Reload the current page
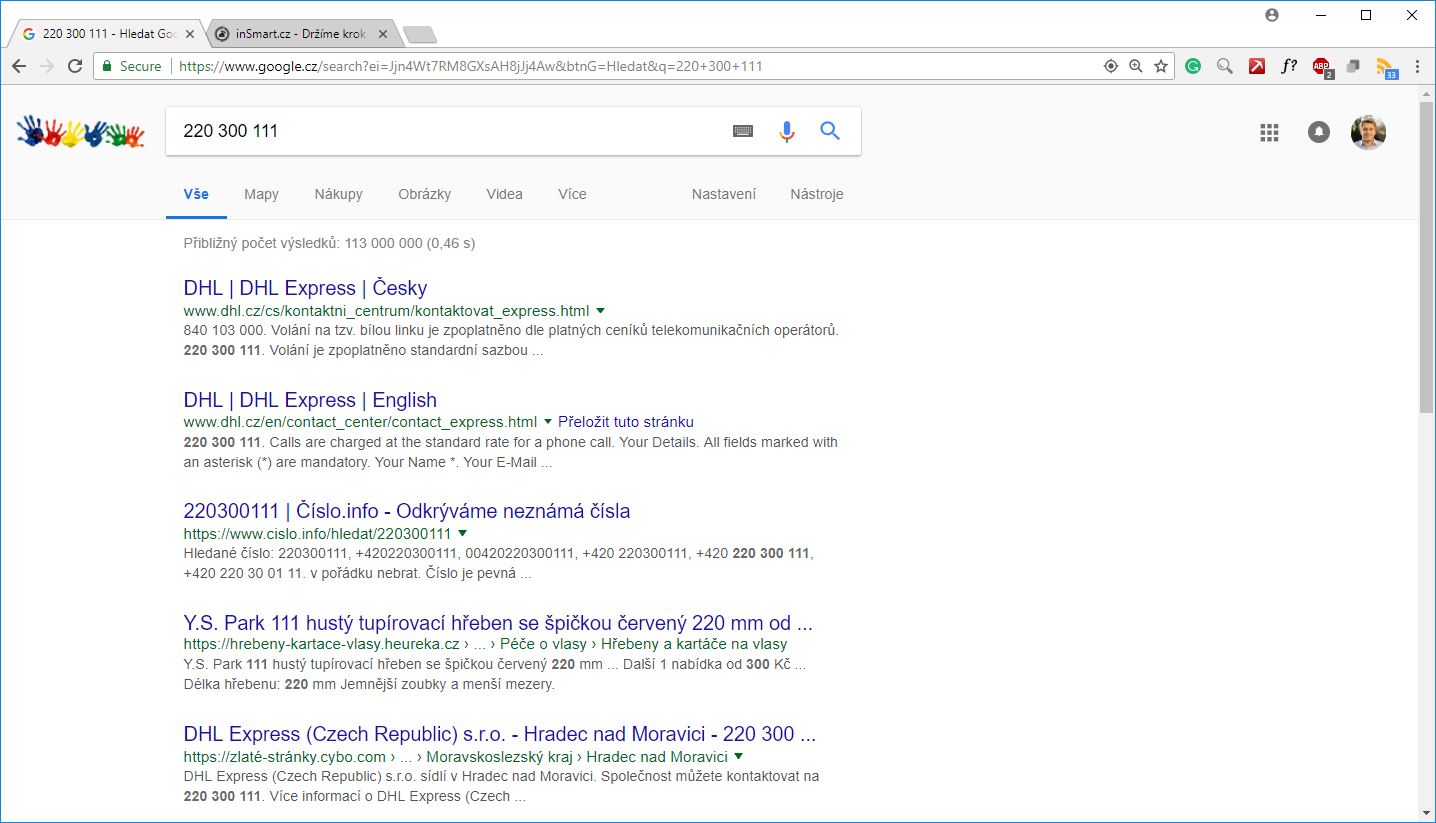1436x823 pixels. click(74, 66)
